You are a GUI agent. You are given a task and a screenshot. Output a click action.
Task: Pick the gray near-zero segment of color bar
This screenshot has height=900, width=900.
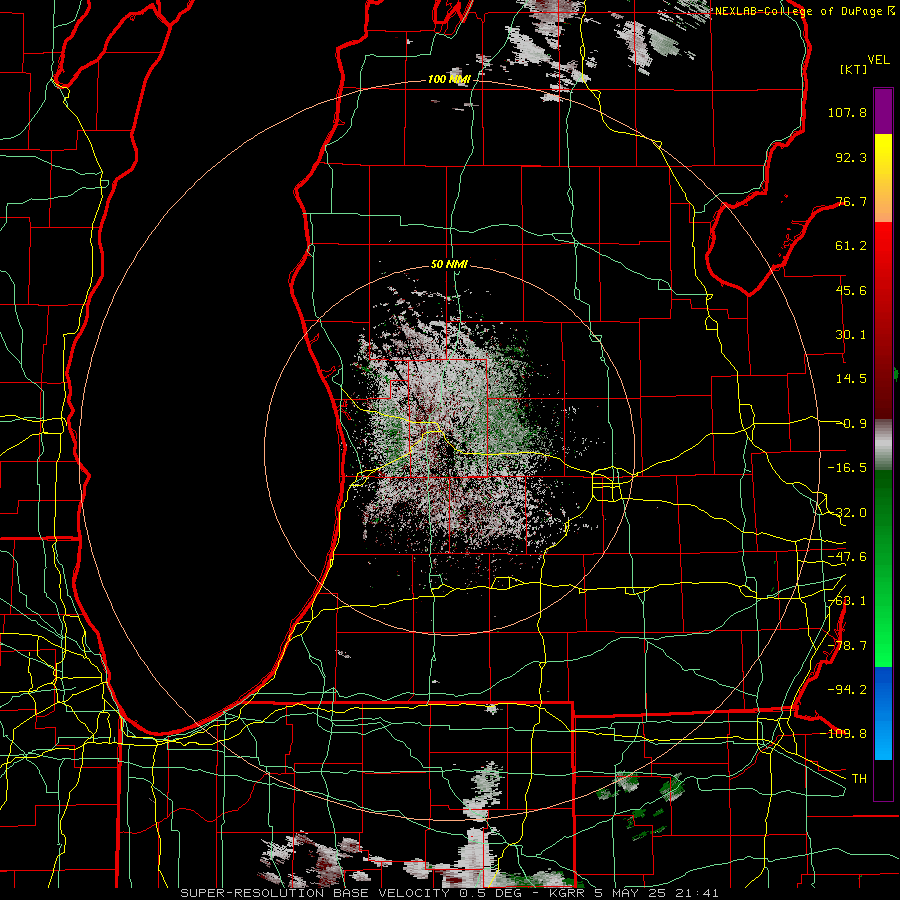pyautogui.click(x=883, y=445)
